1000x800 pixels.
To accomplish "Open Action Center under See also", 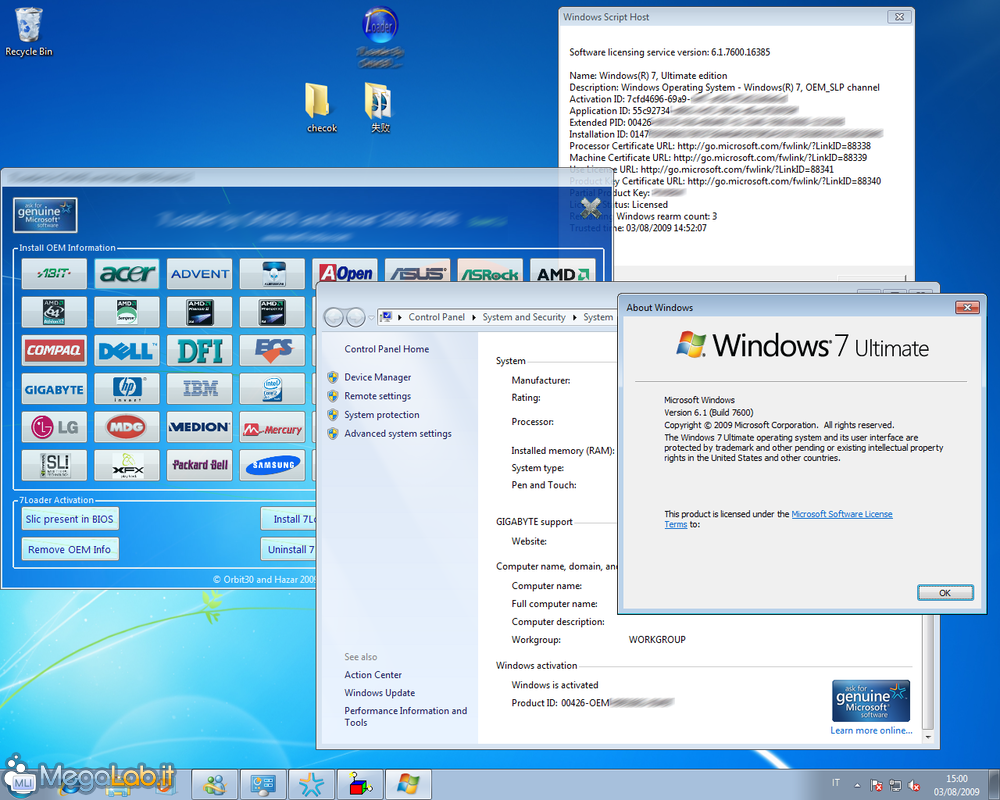I will click(x=373, y=674).
